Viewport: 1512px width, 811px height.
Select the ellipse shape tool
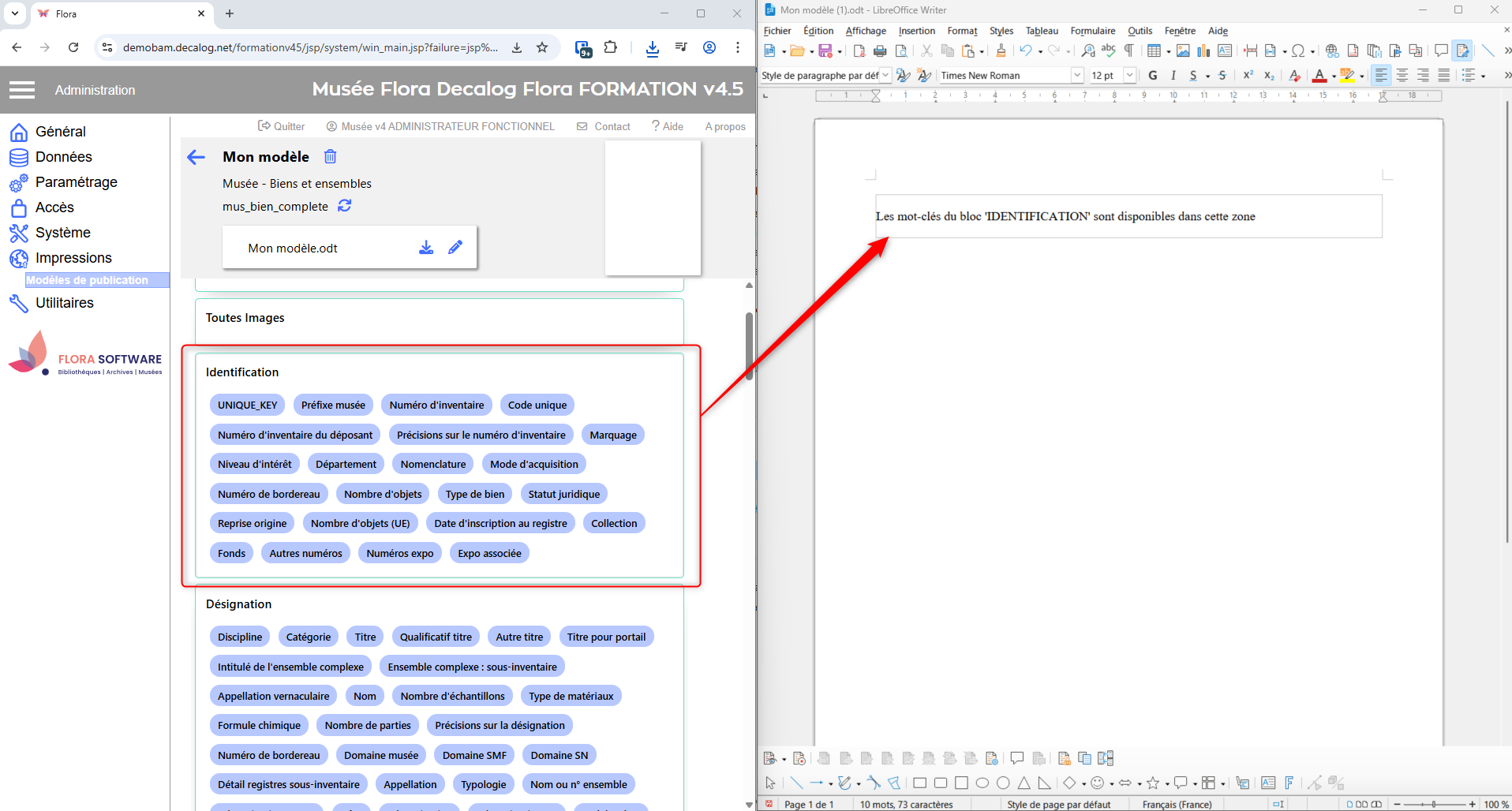982,783
